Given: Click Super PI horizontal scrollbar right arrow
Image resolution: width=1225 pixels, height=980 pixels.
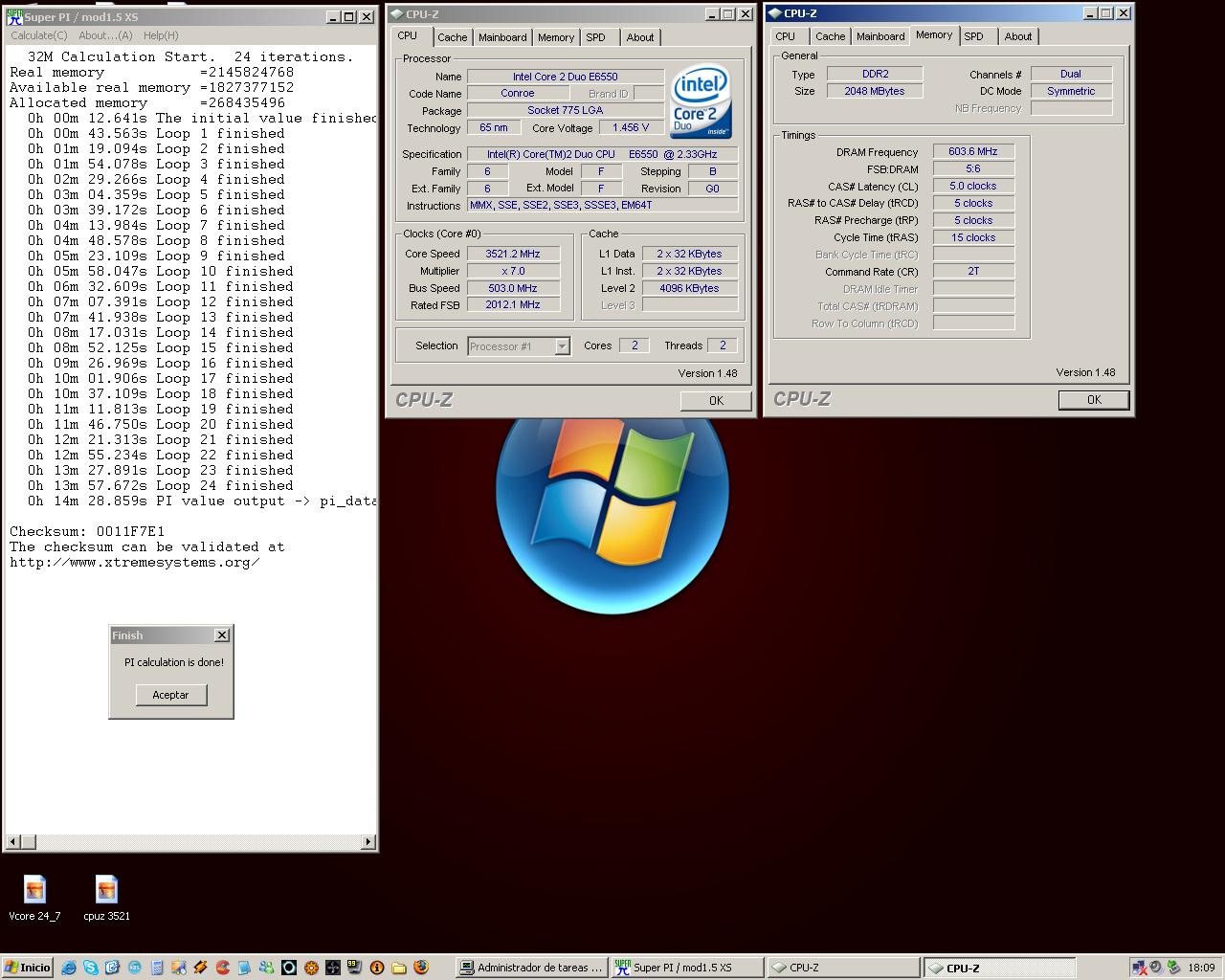Looking at the screenshot, I should (x=368, y=842).
